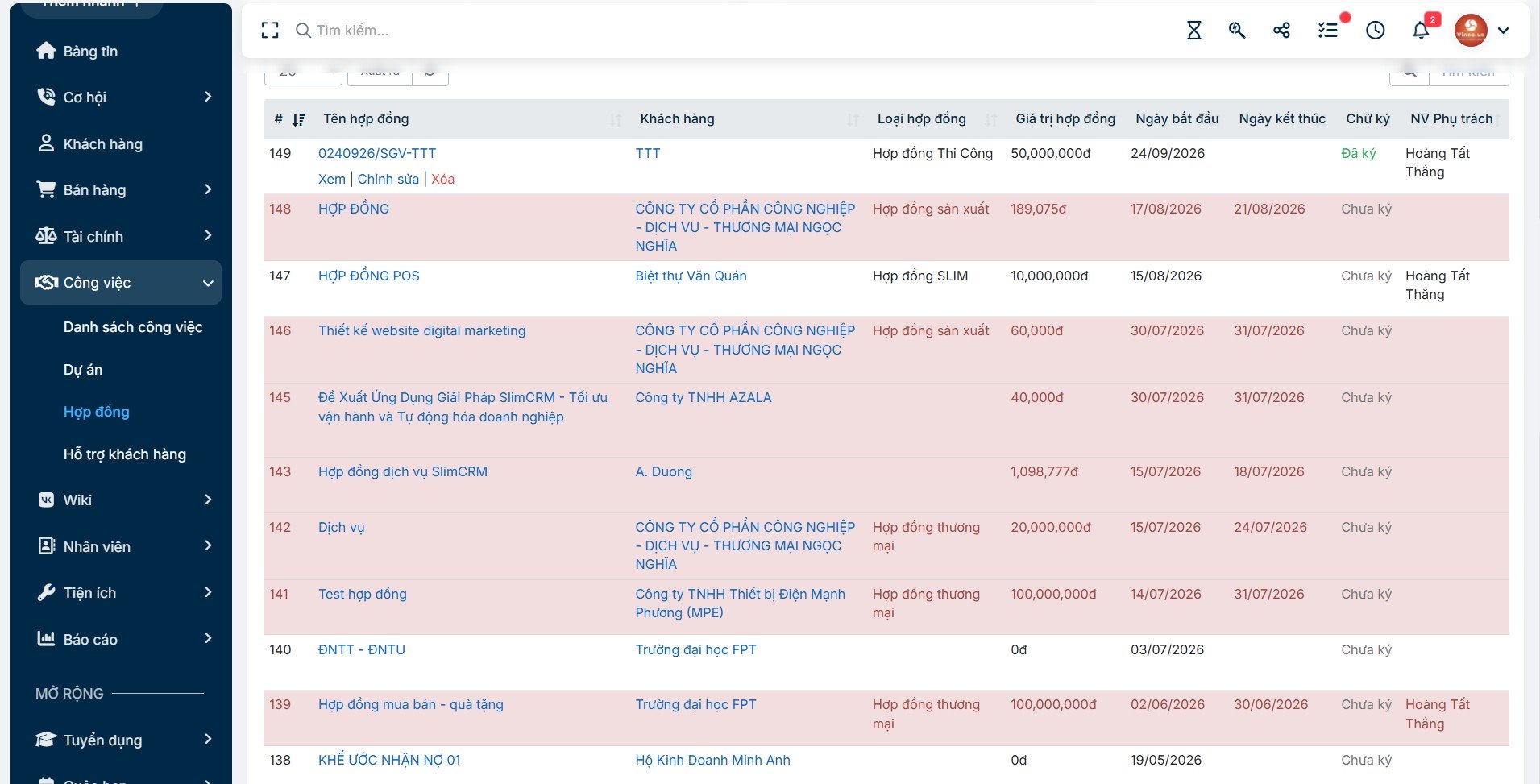Screen dimensions: 1540x784
Task: Open the user account dropdown arrow
Action: (x=1503, y=31)
